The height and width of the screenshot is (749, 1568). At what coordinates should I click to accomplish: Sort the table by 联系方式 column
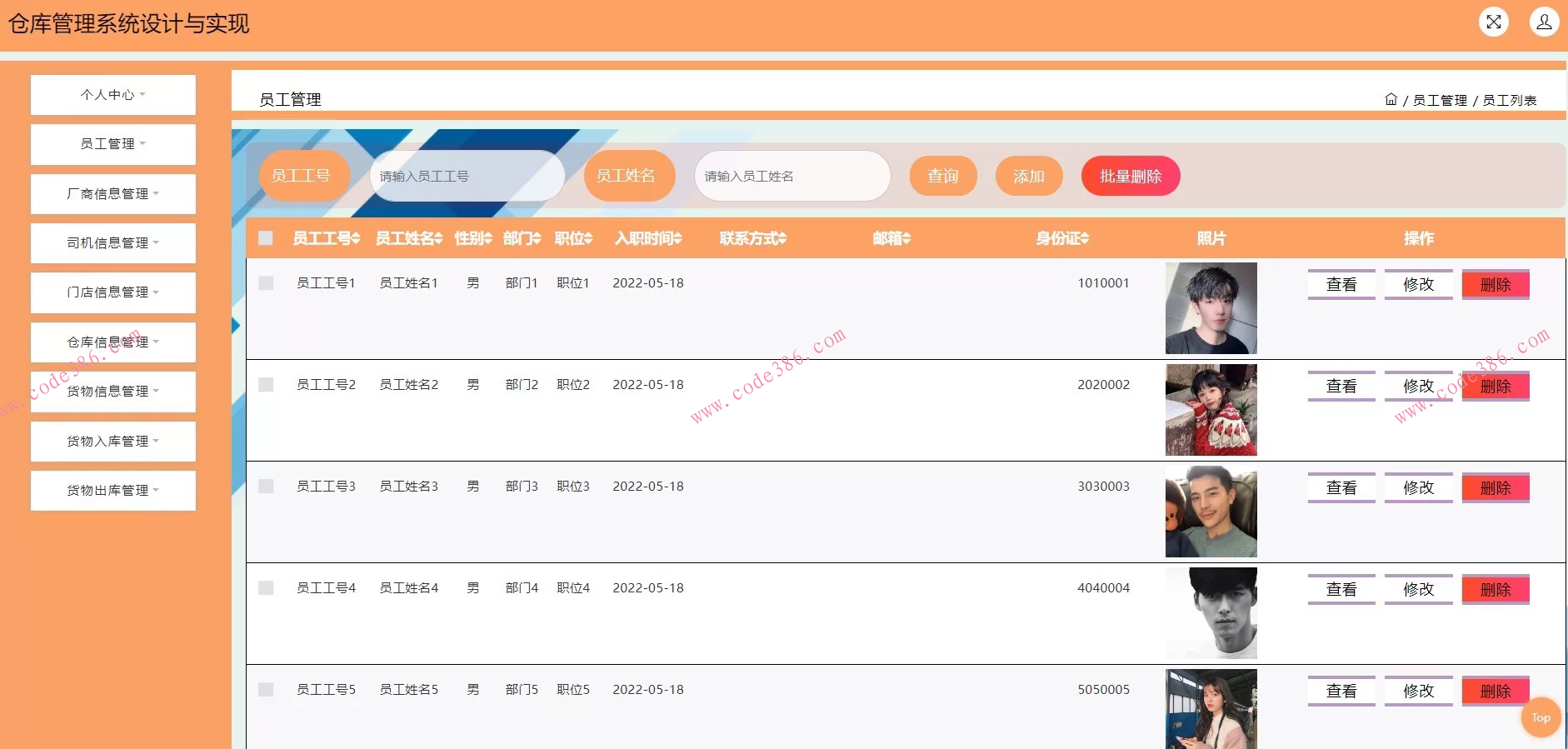coord(753,238)
